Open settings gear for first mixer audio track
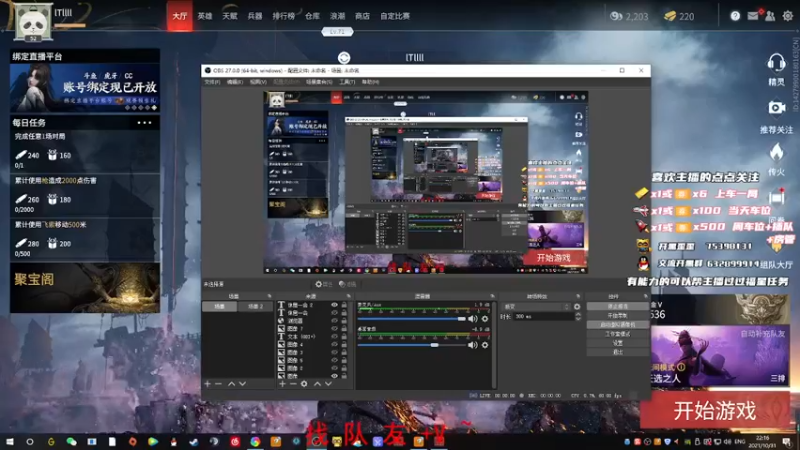 click(485, 319)
